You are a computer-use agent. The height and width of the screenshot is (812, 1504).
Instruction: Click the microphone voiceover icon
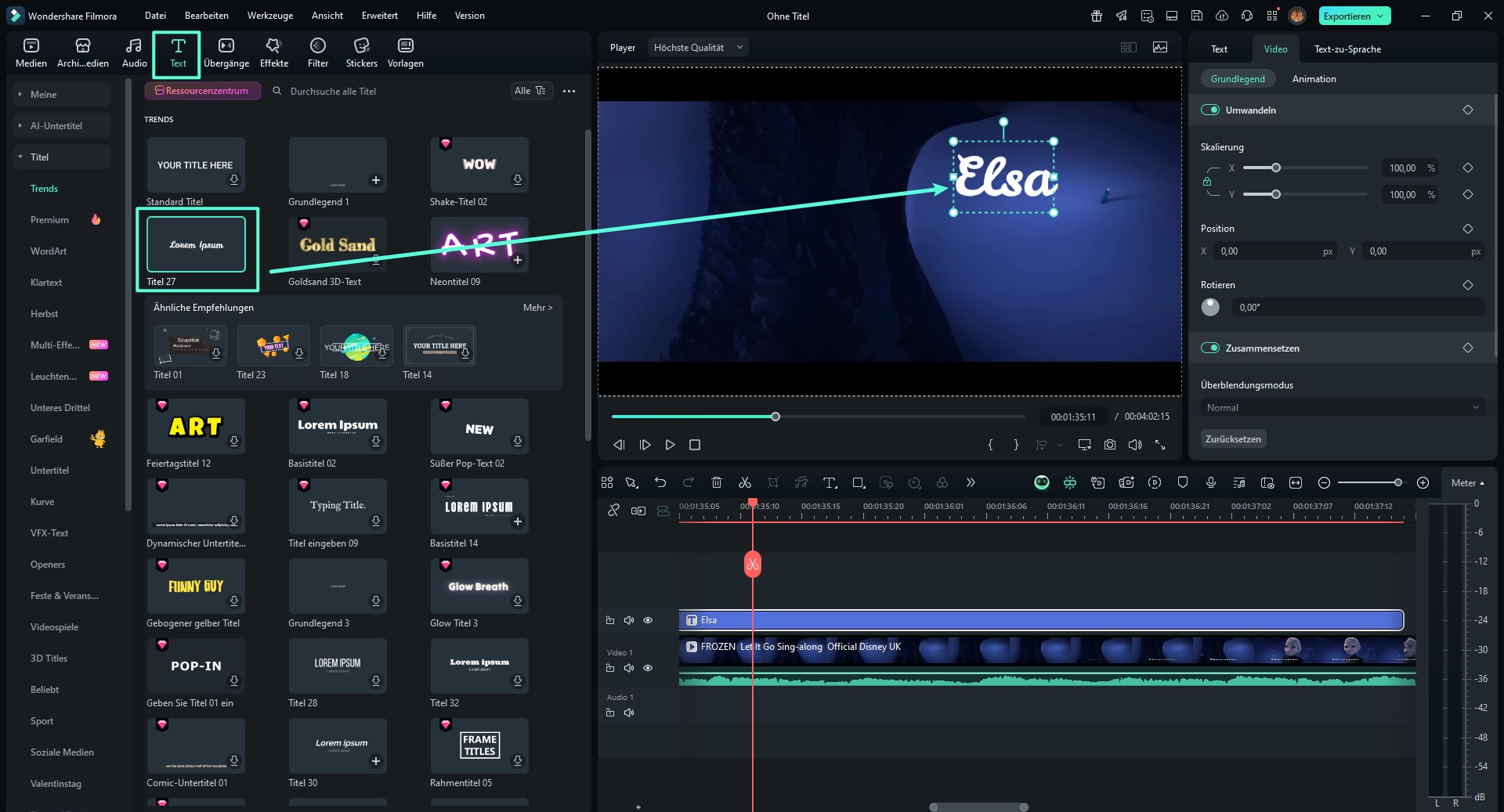[x=1211, y=482]
